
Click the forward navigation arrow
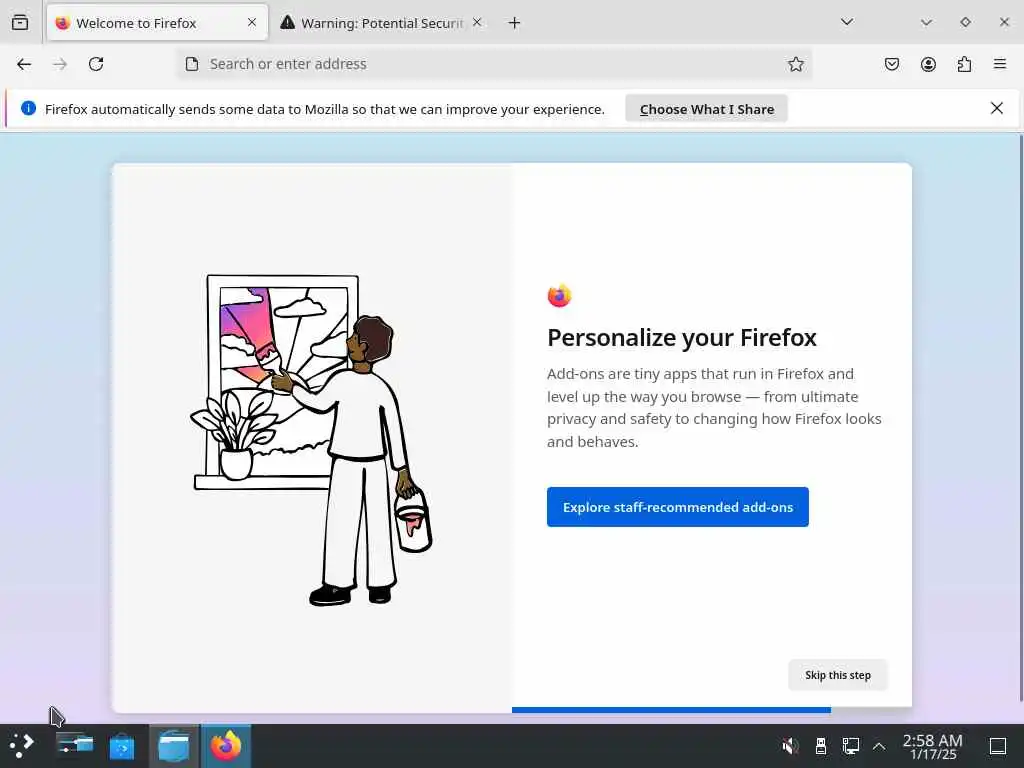60,64
